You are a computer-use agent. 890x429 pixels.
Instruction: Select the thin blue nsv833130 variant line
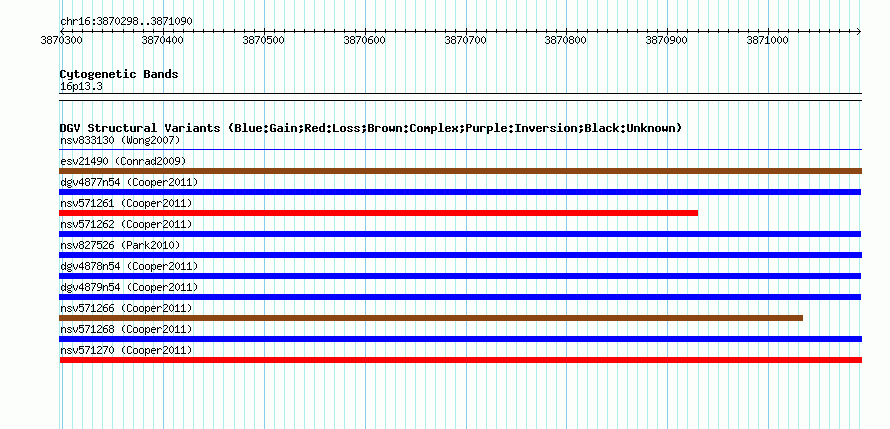[x=460, y=150]
